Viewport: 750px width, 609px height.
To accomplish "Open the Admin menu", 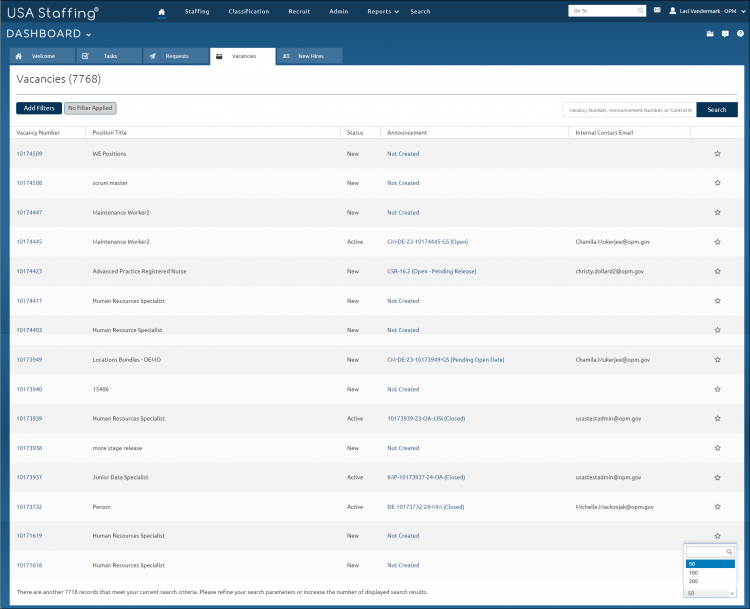I will (x=339, y=11).
